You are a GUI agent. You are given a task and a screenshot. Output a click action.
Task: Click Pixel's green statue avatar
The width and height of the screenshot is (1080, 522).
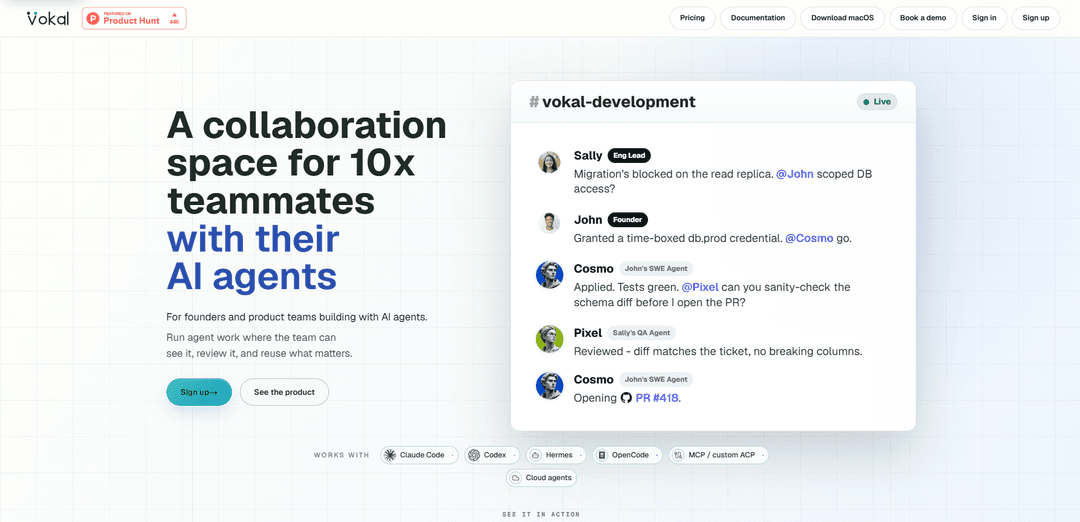(550, 339)
